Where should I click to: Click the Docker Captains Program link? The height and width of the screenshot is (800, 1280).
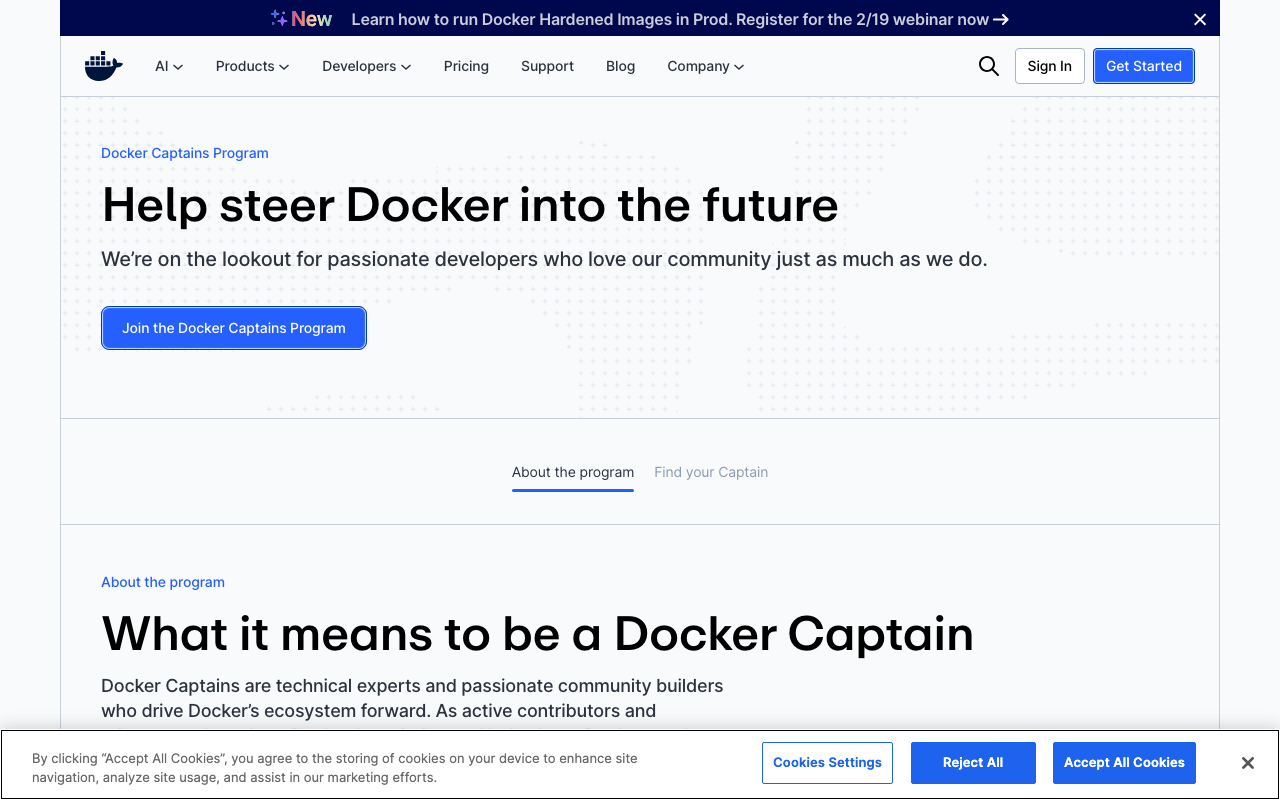184,152
